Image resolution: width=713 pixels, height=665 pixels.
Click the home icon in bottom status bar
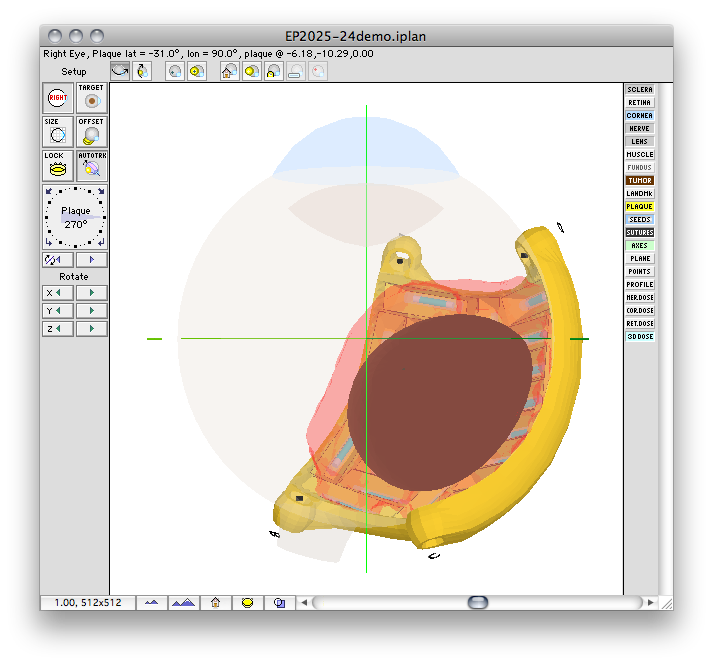tap(214, 603)
